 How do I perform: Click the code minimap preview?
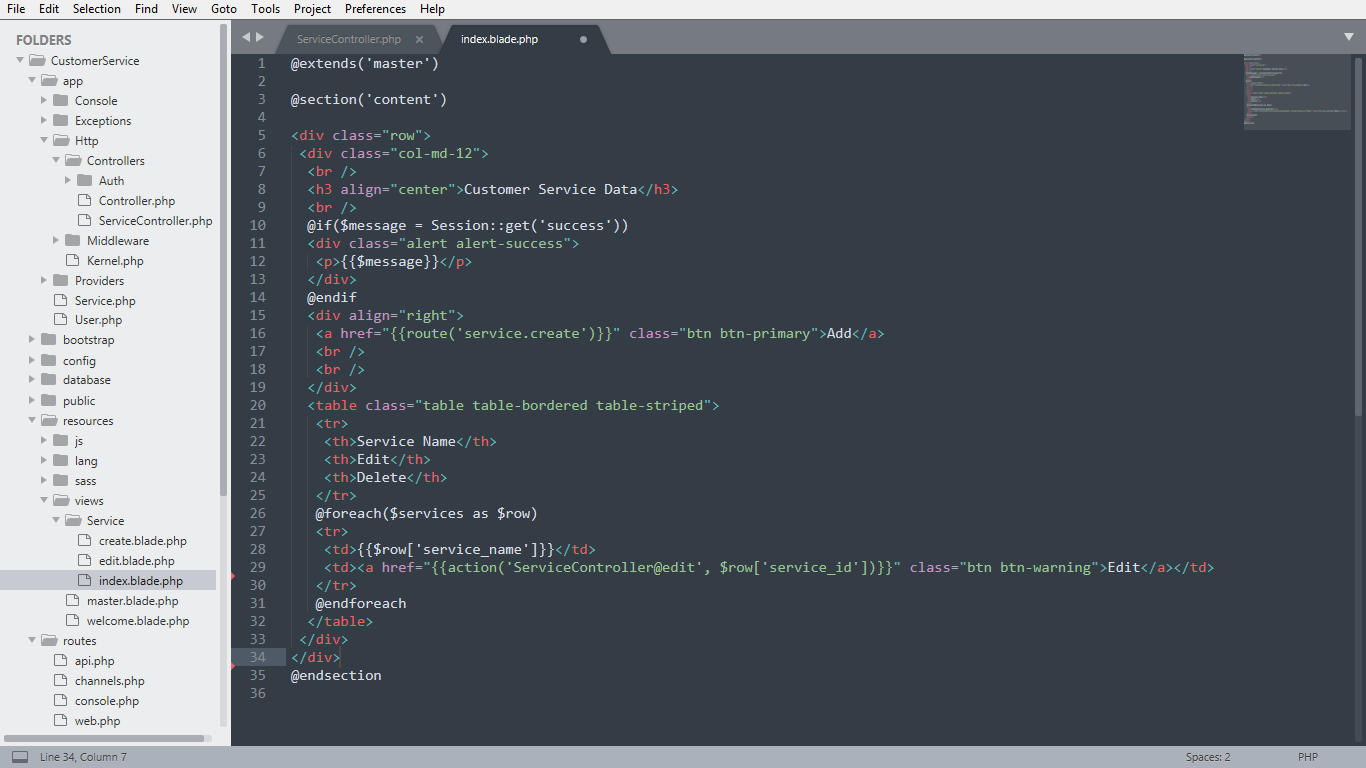point(1297,91)
